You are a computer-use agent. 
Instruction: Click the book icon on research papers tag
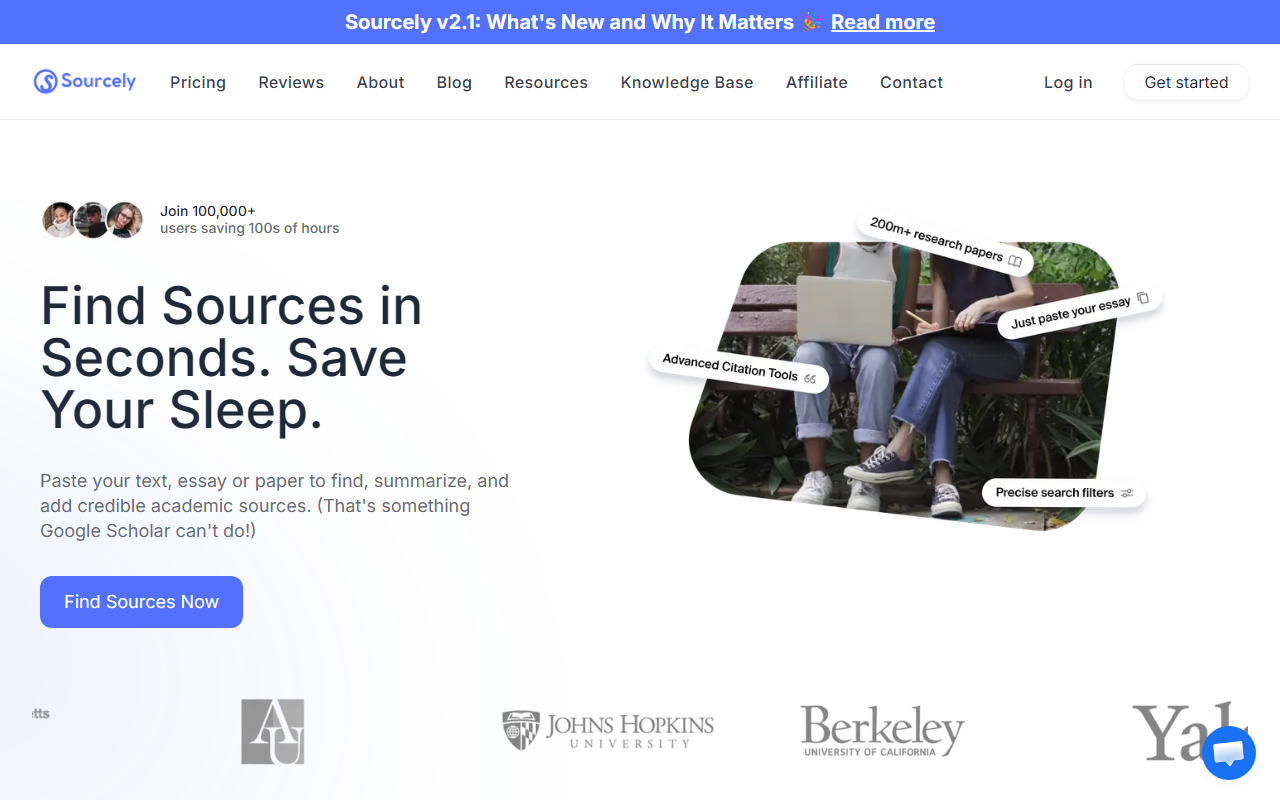[x=1015, y=261]
